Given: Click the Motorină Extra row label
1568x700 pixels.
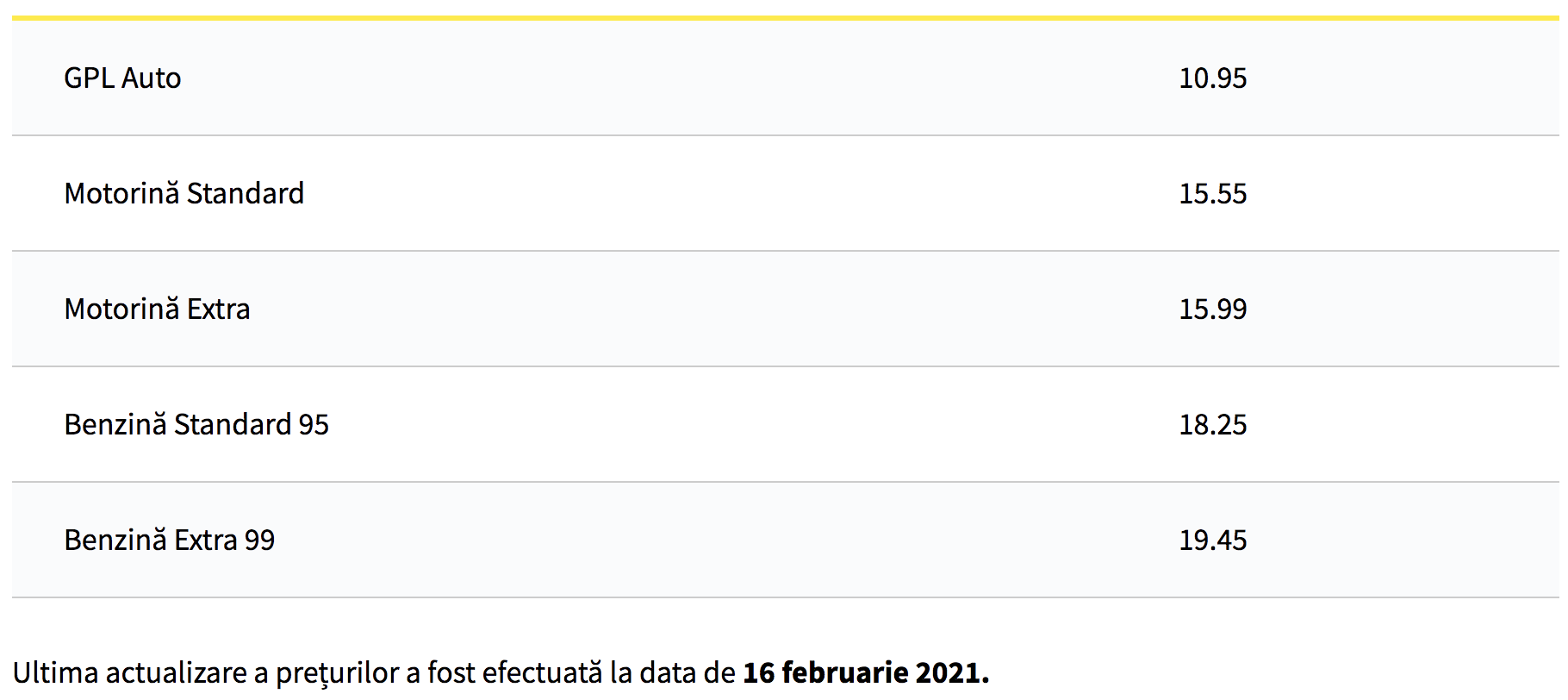Looking at the screenshot, I should click(157, 309).
